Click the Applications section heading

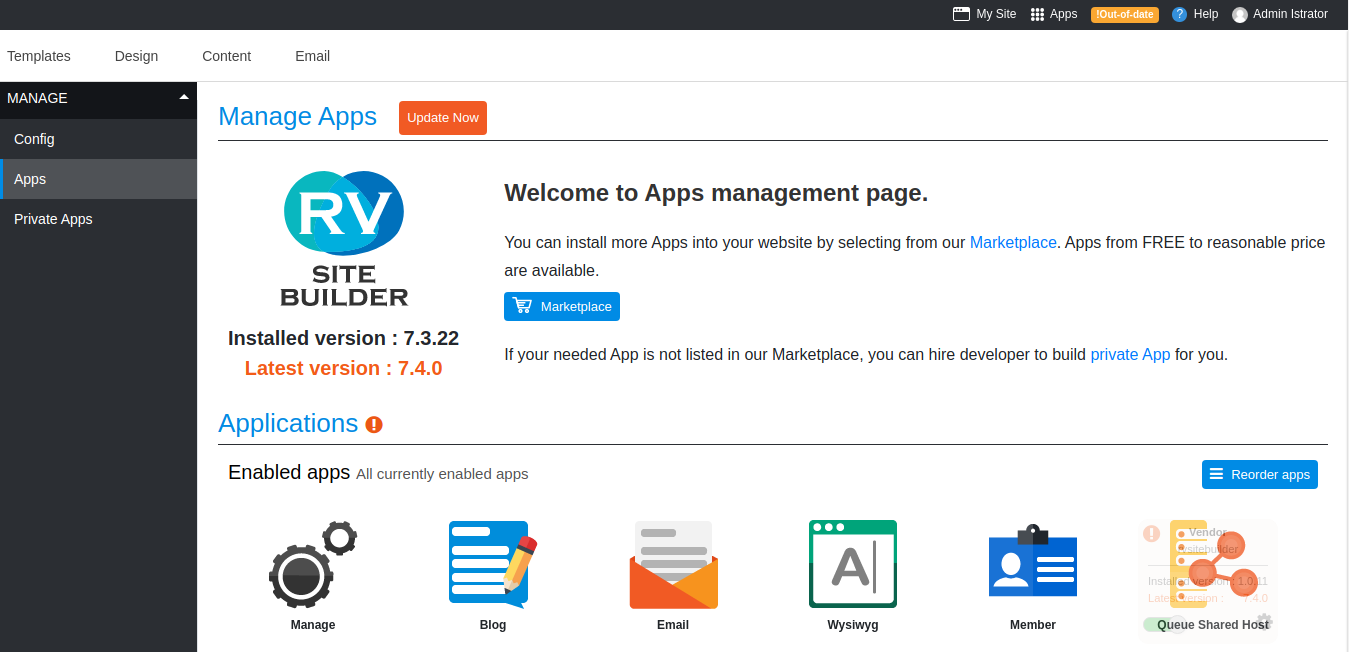288,423
